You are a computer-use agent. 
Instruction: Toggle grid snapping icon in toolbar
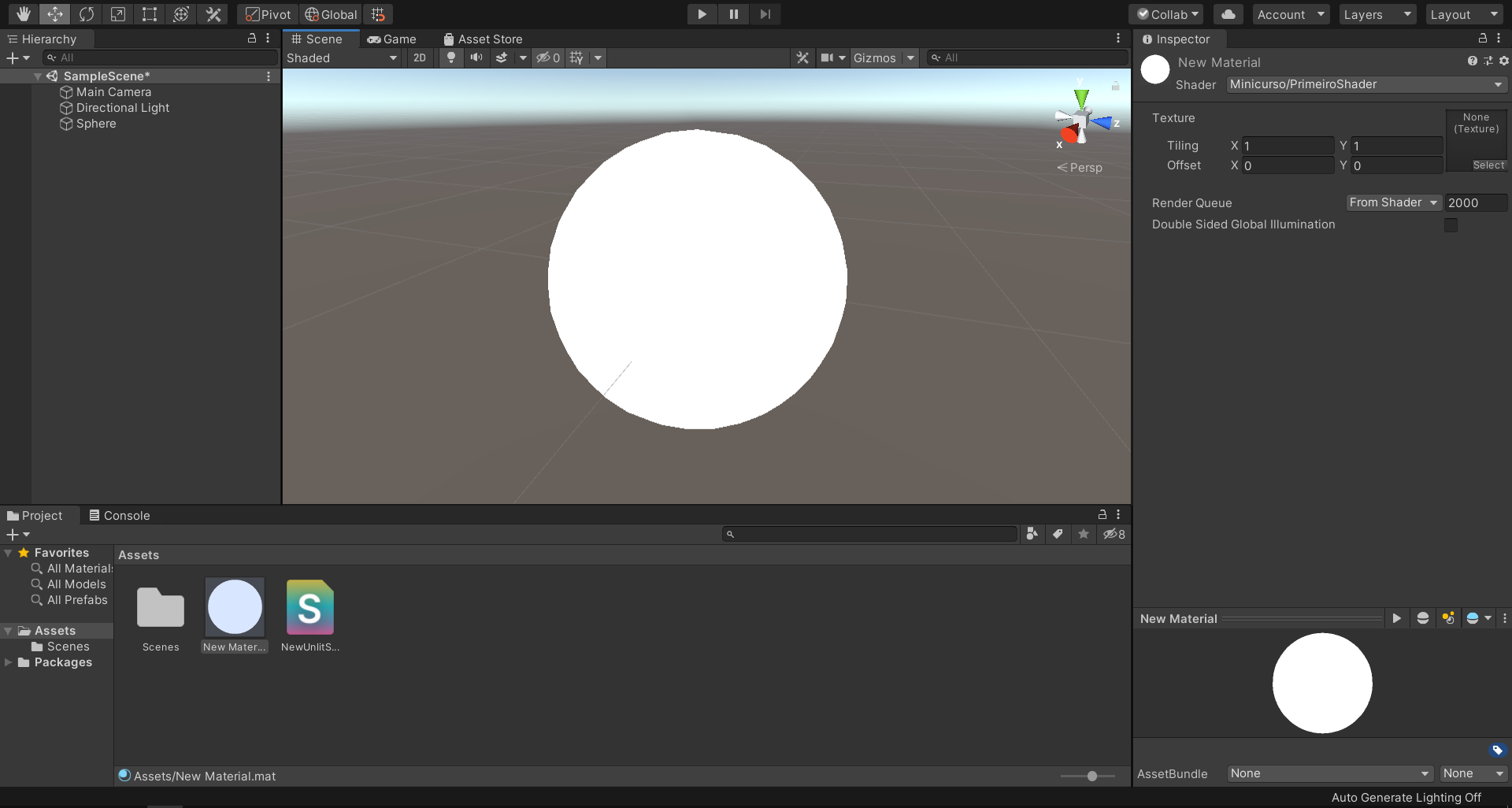[378, 14]
